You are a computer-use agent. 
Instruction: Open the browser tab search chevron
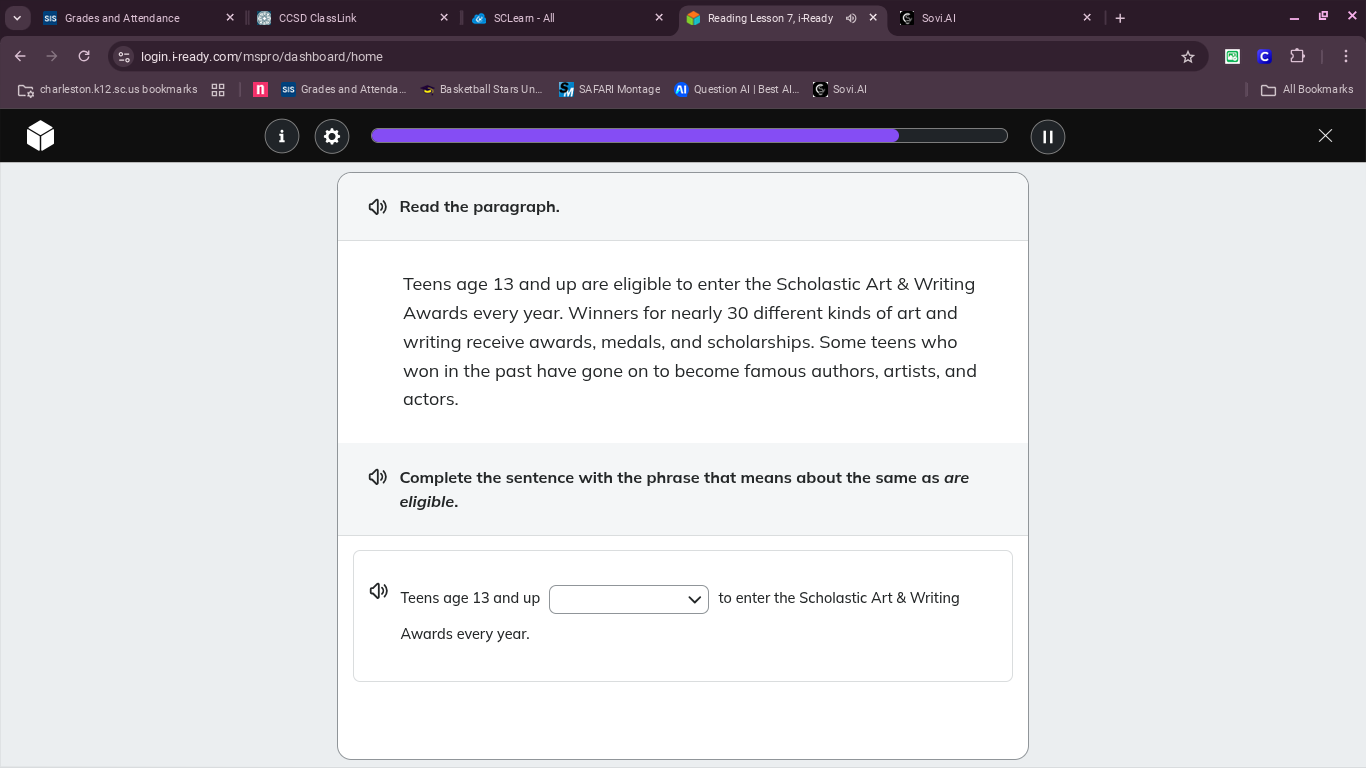click(x=17, y=17)
